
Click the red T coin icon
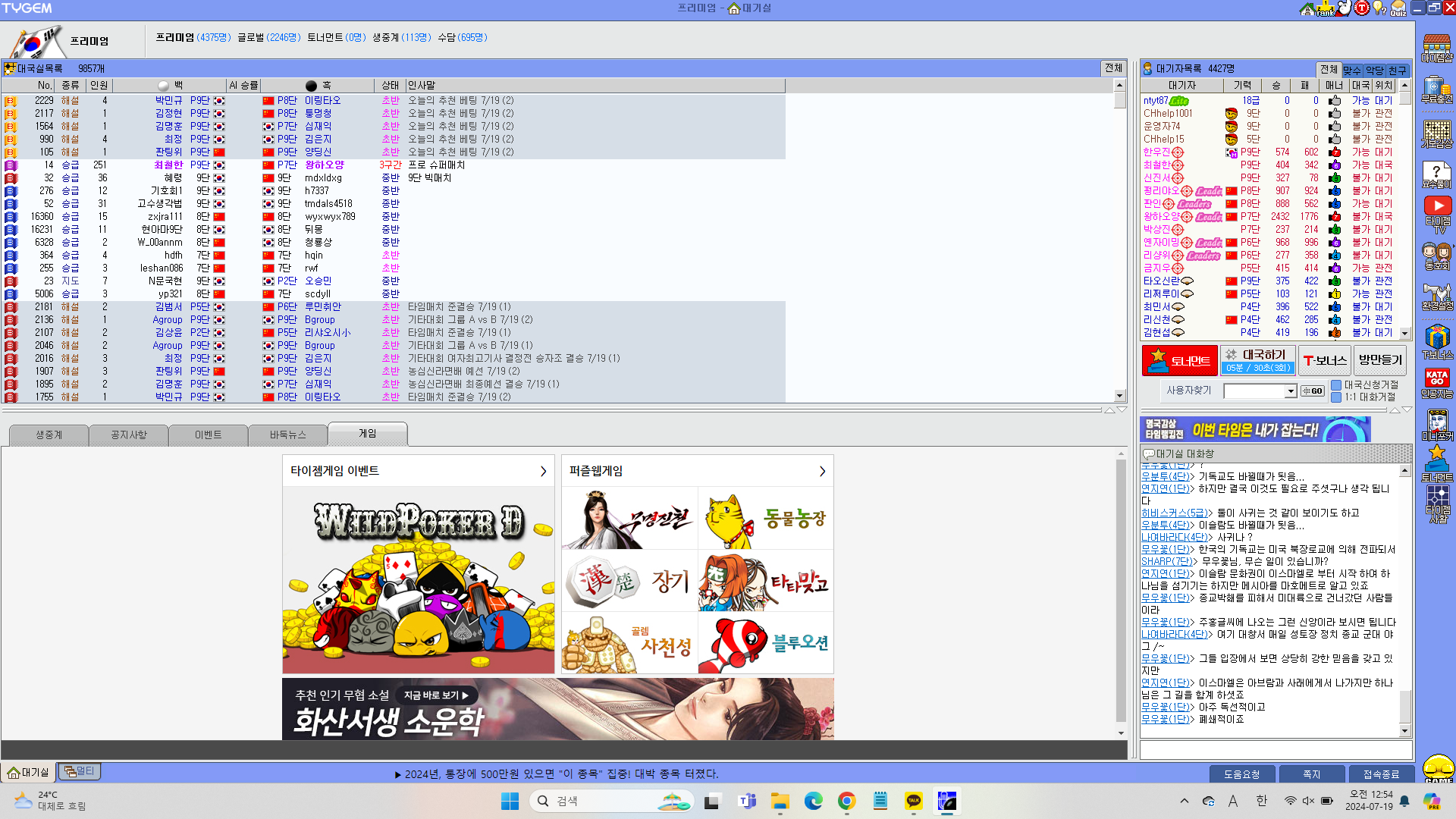click(1362, 8)
